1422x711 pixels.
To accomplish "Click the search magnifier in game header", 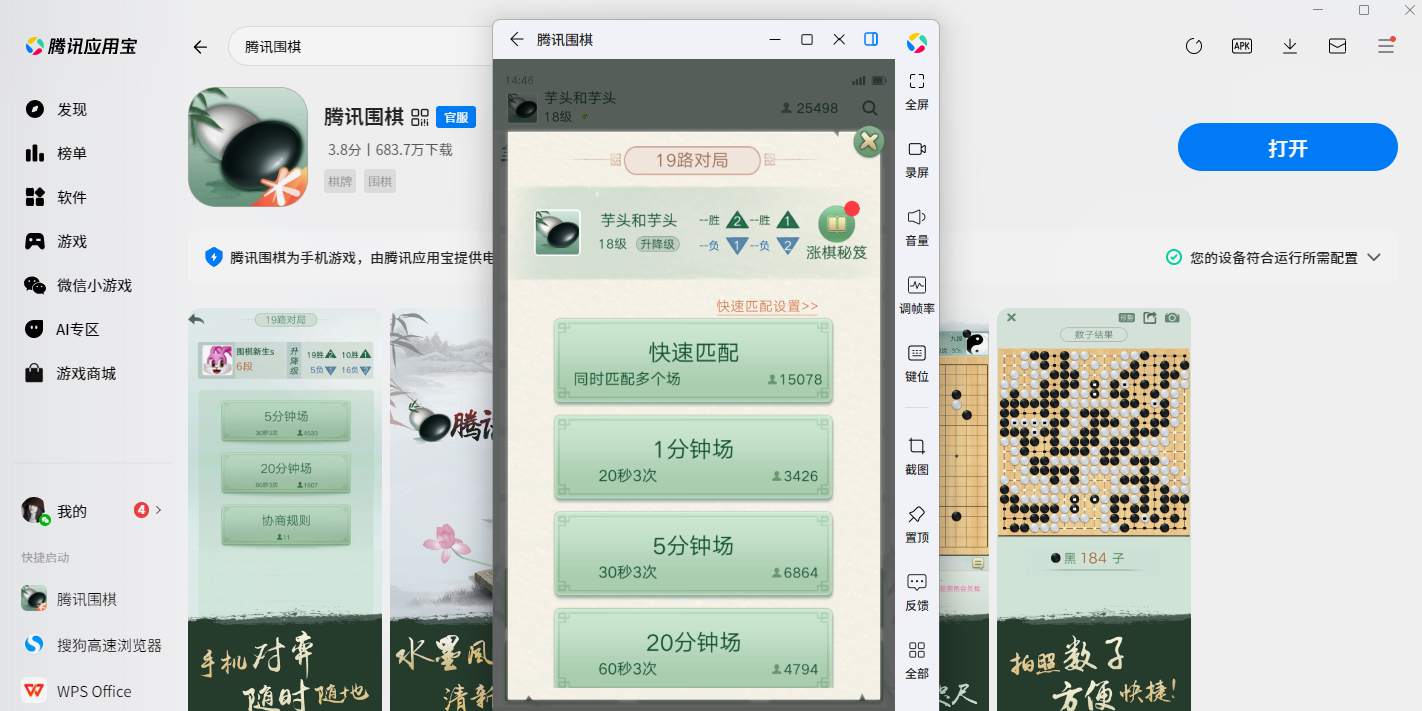I will click(870, 108).
